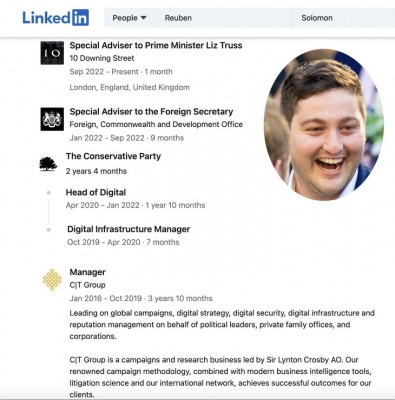Open Special Adviser to Prime Minister Liz Truss

pyautogui.click(x=156, y=45)
